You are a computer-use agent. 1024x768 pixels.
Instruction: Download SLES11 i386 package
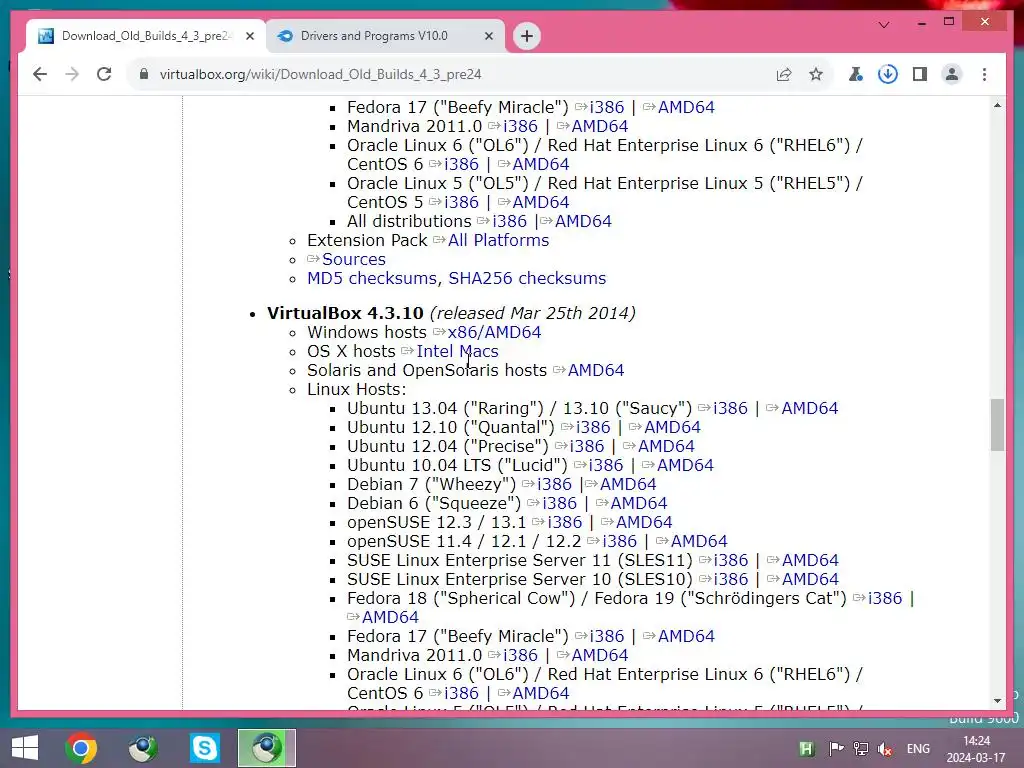click(731, 560)
